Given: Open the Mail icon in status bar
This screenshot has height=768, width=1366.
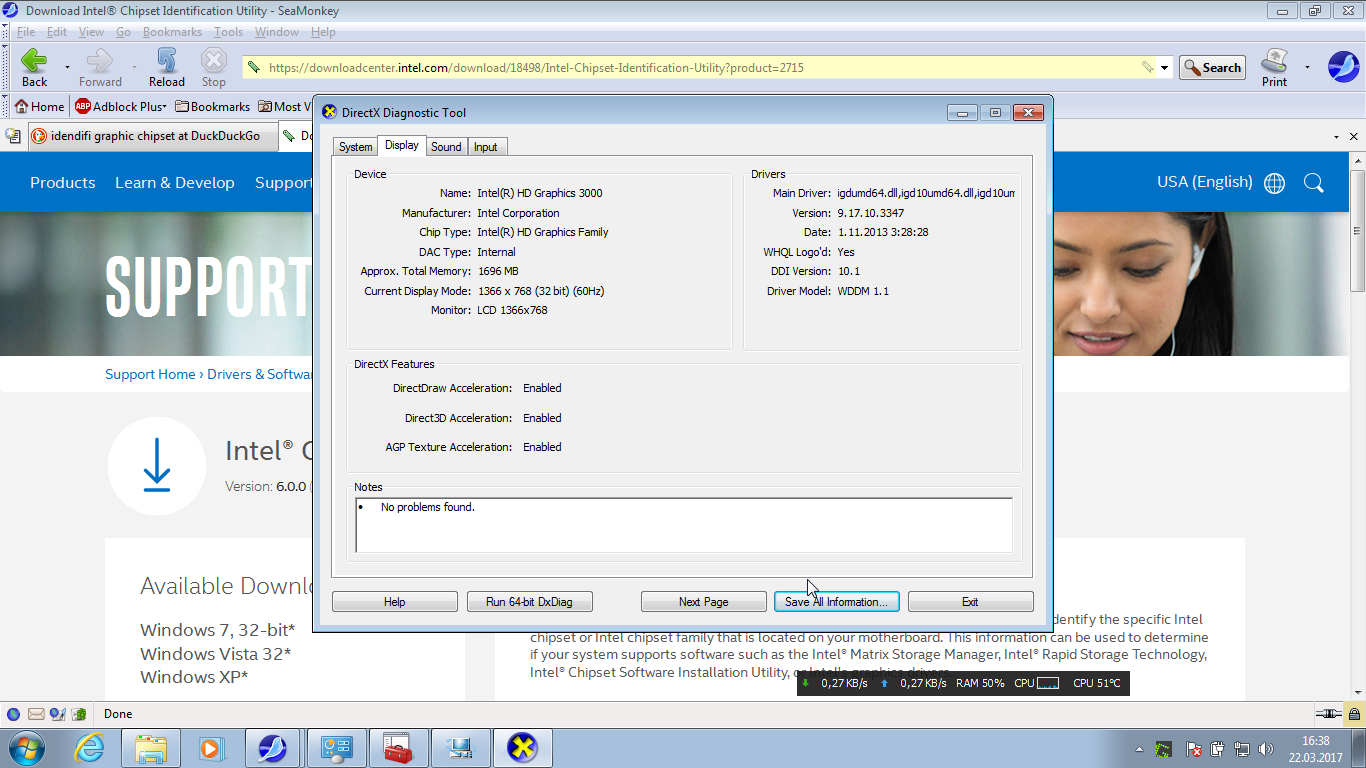Looking at the screenshot, I should [36, 714].
